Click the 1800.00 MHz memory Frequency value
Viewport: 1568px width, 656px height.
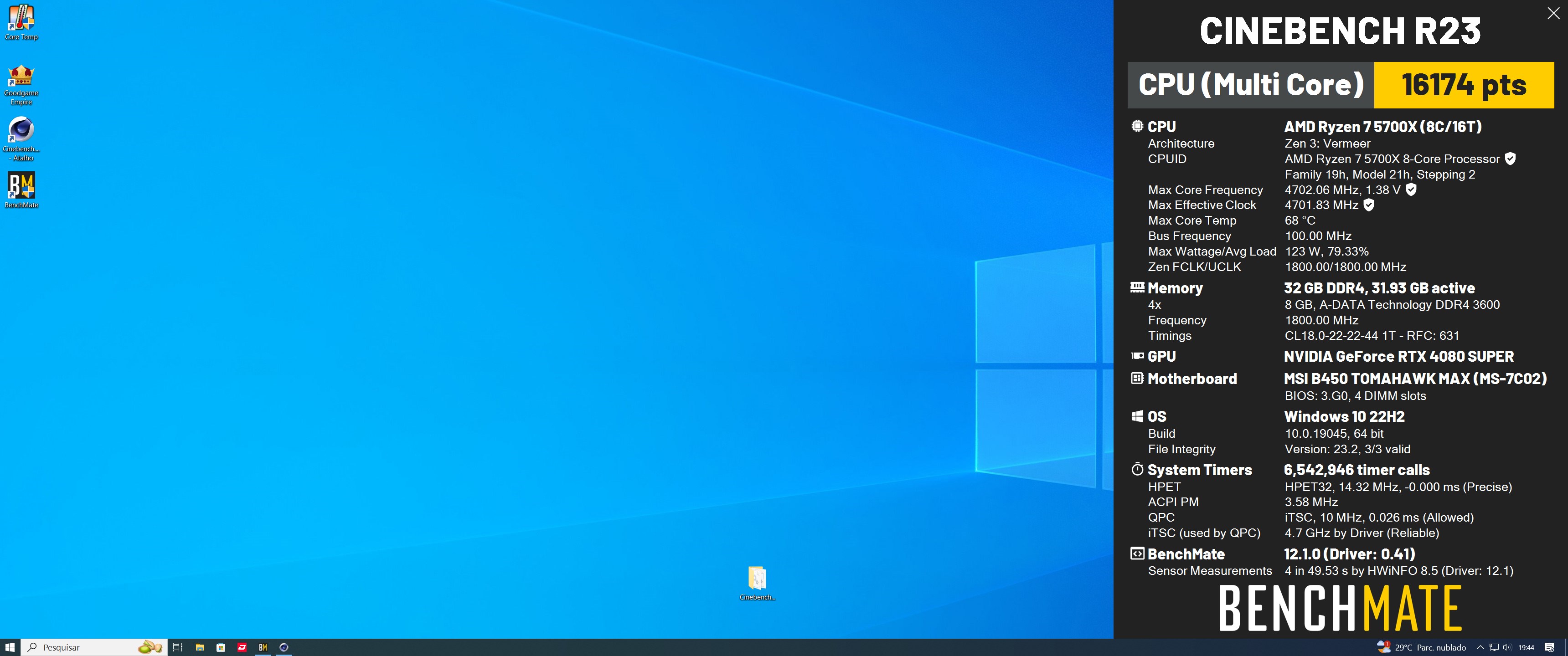1321,320
